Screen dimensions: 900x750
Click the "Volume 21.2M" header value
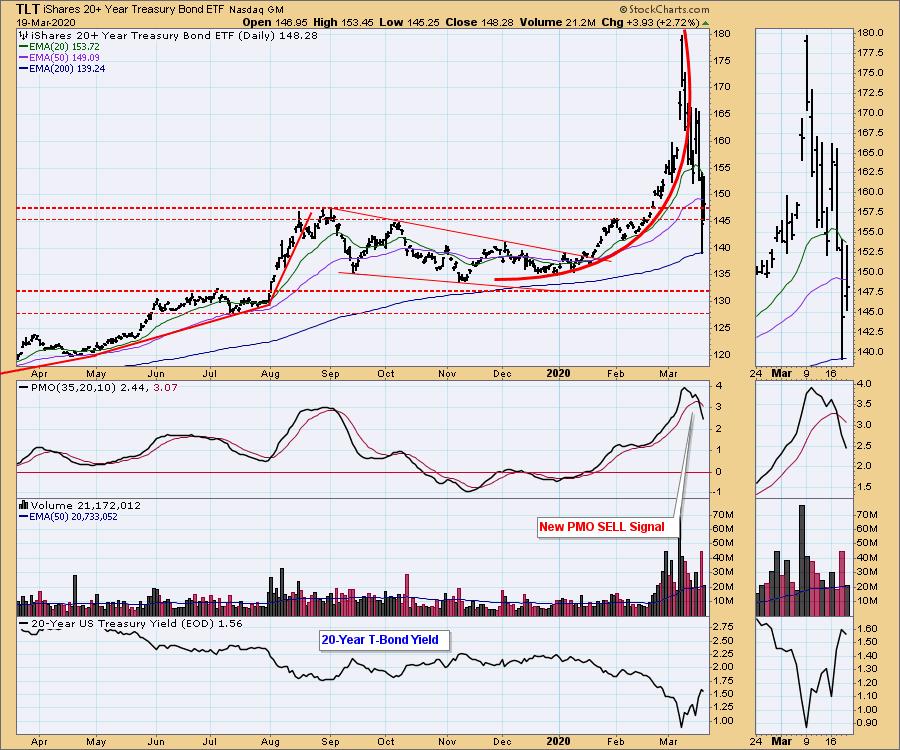point(557,22)
